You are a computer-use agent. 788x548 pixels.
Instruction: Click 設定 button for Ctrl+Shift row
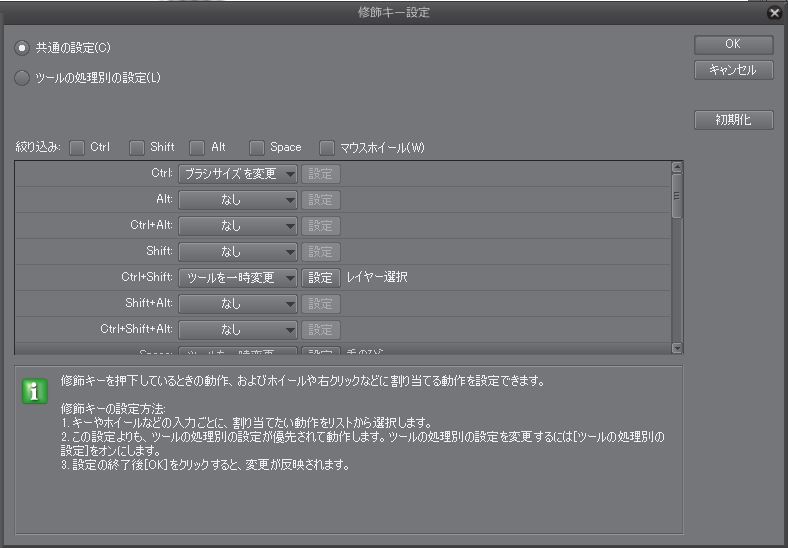click(321, 278)
